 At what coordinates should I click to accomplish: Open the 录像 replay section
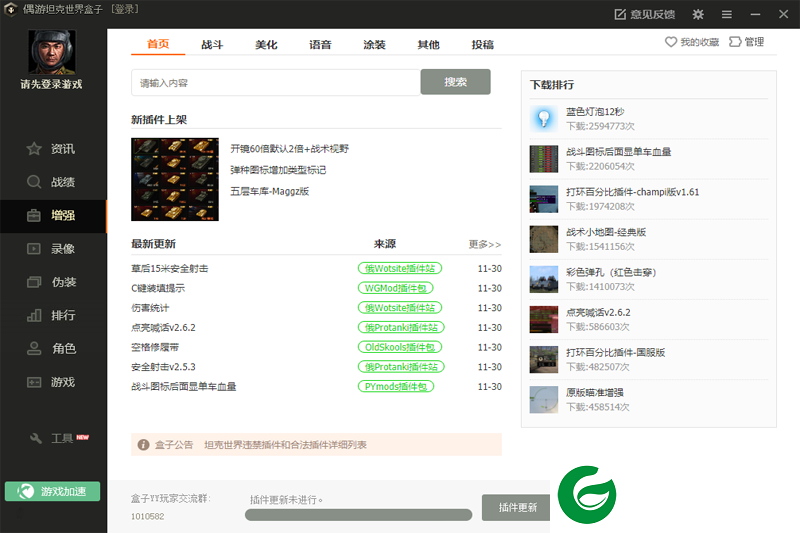point(53,248)
